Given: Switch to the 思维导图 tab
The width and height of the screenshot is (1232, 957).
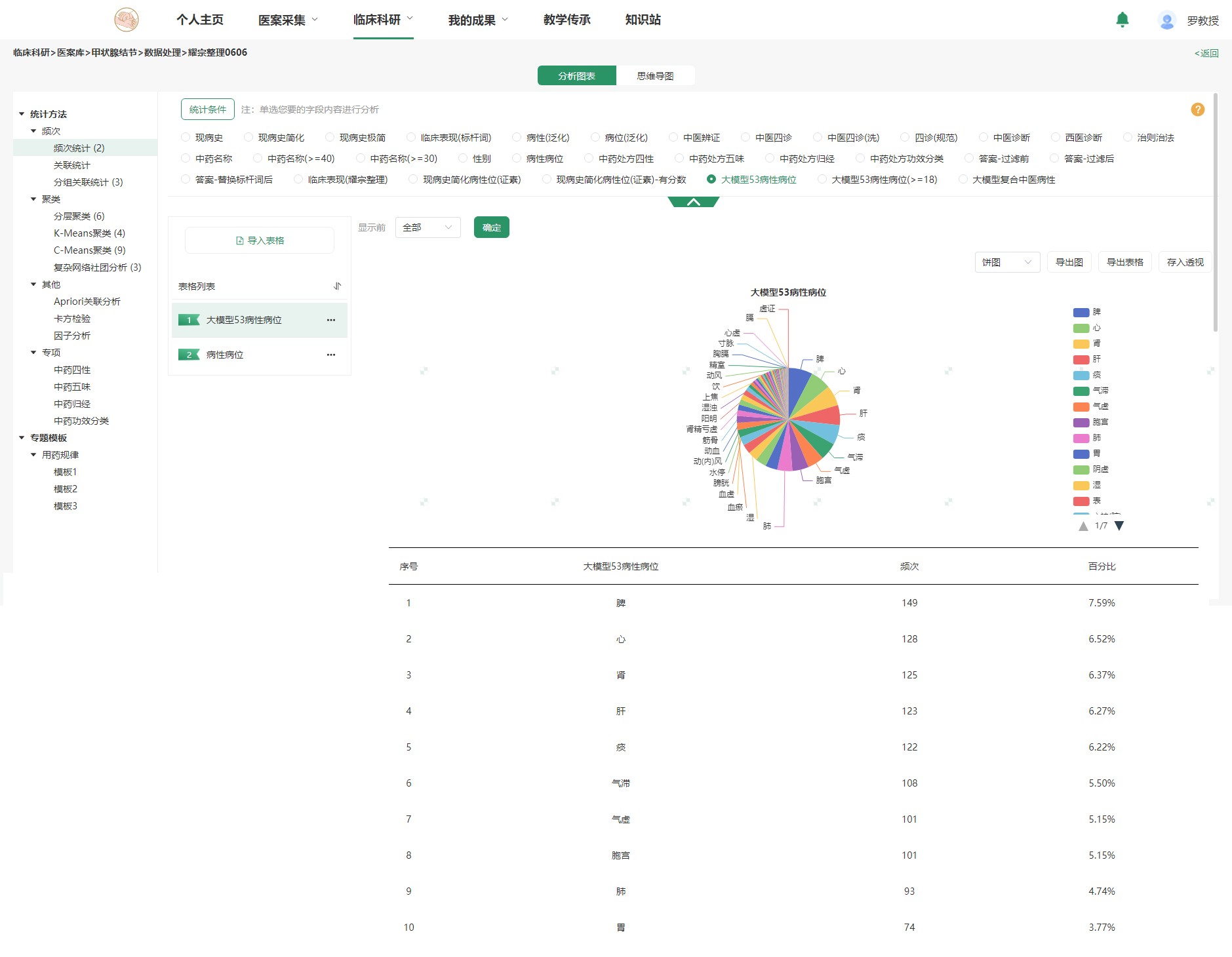Looking at the screenshot, I should (x=655, y=76).
